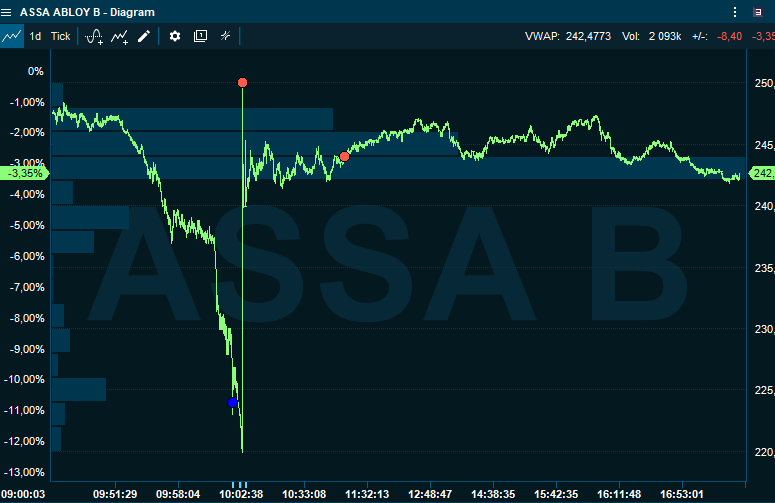Click the 16:53:01 time label

[x=682, y=494]
